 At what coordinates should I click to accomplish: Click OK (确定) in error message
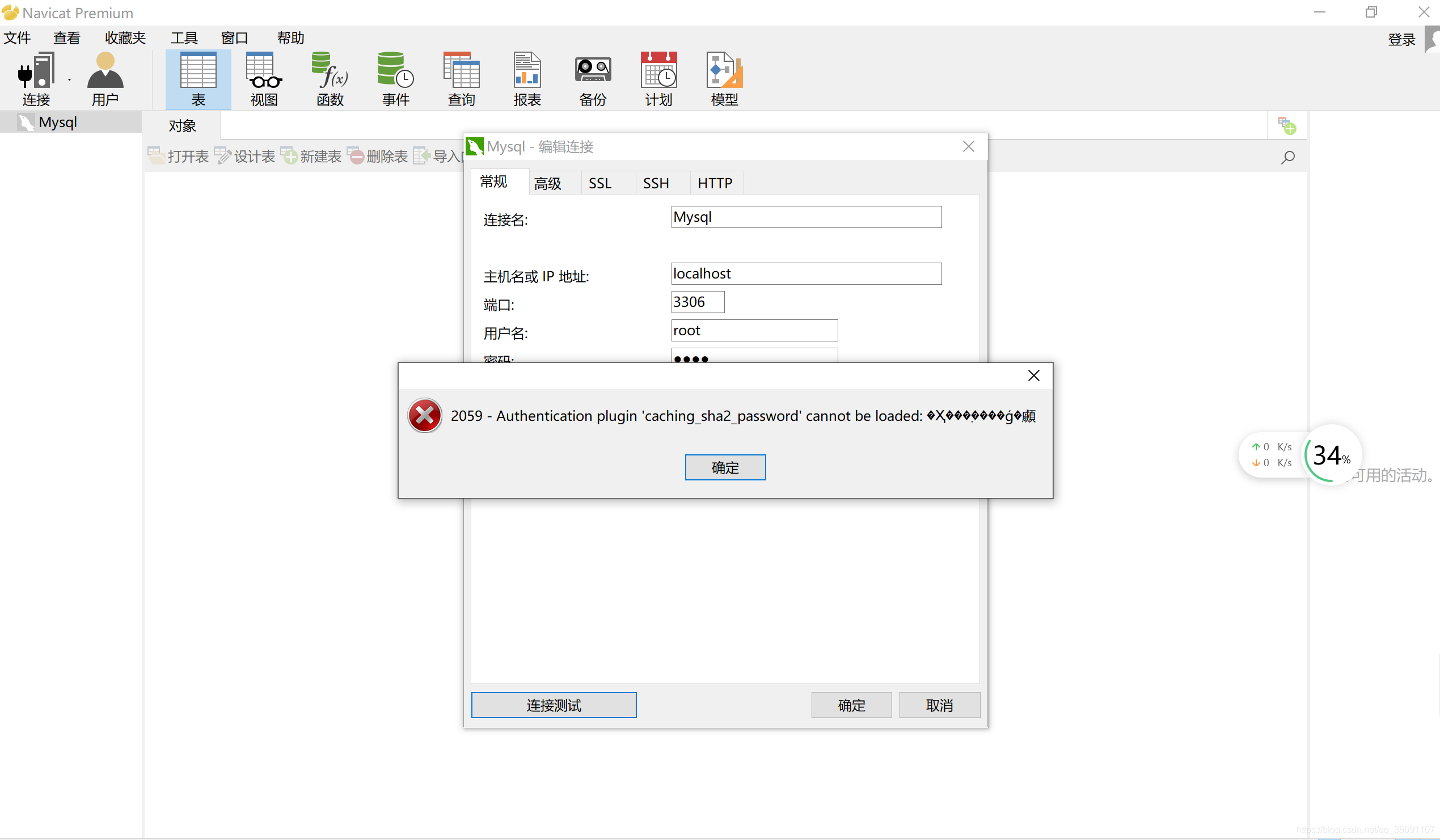click(725, 467)
